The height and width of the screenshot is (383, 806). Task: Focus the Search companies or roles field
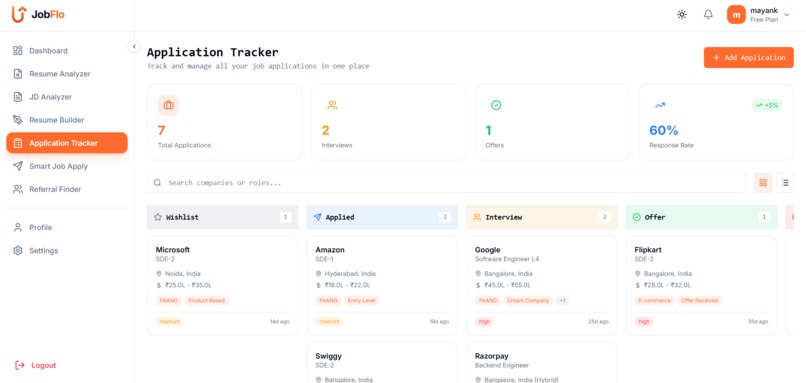(446, 183)
